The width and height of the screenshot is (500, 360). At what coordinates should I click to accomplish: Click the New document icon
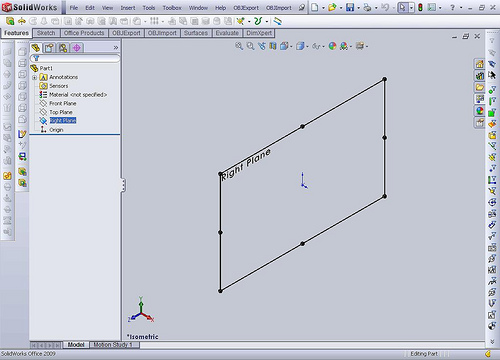tap(314, 7)
